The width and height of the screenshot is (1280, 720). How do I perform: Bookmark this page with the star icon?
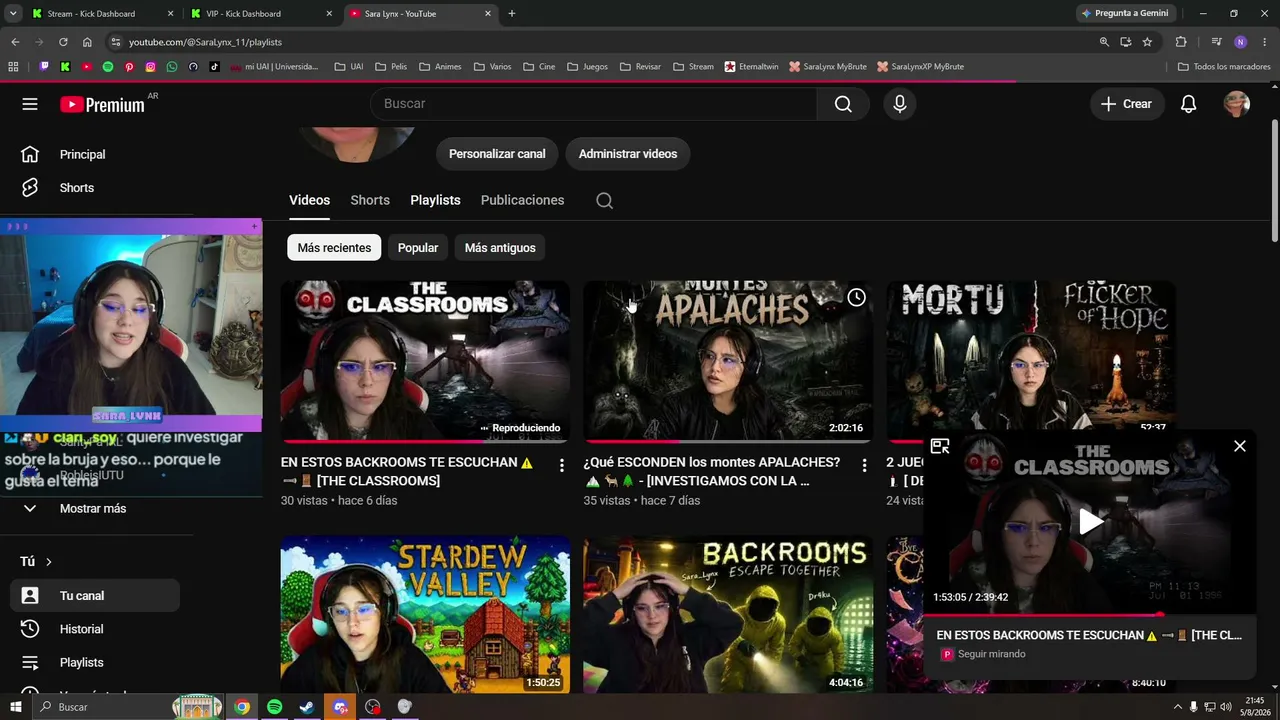[1147, 42]
